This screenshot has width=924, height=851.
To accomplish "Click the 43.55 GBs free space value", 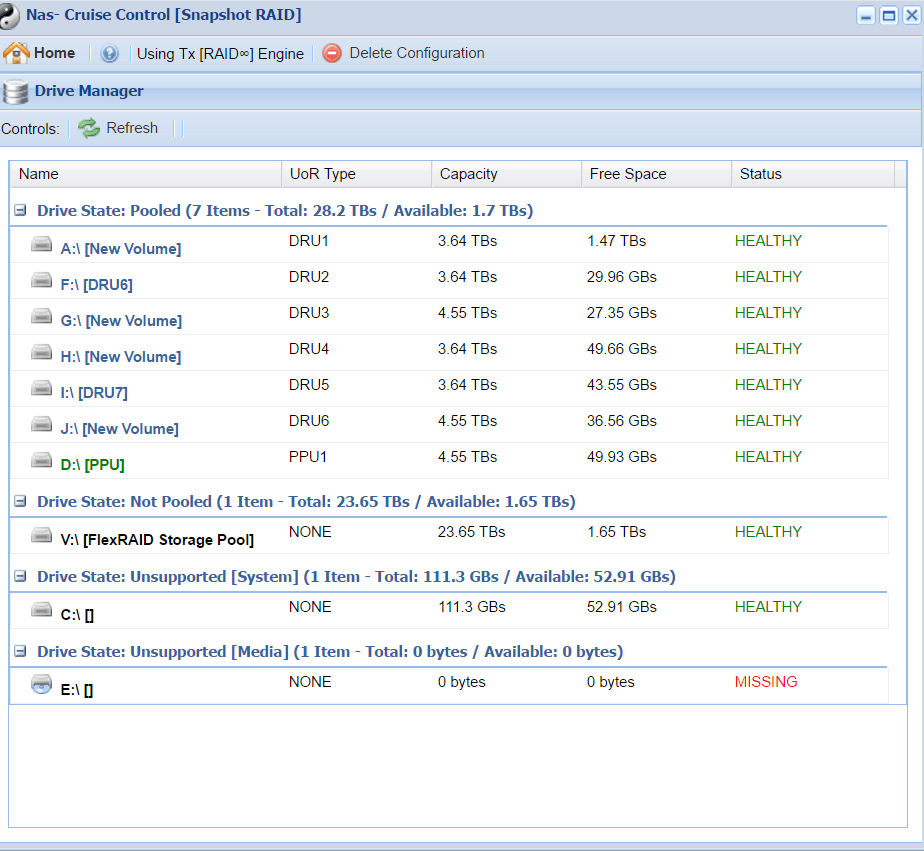I will coord(622,385).
